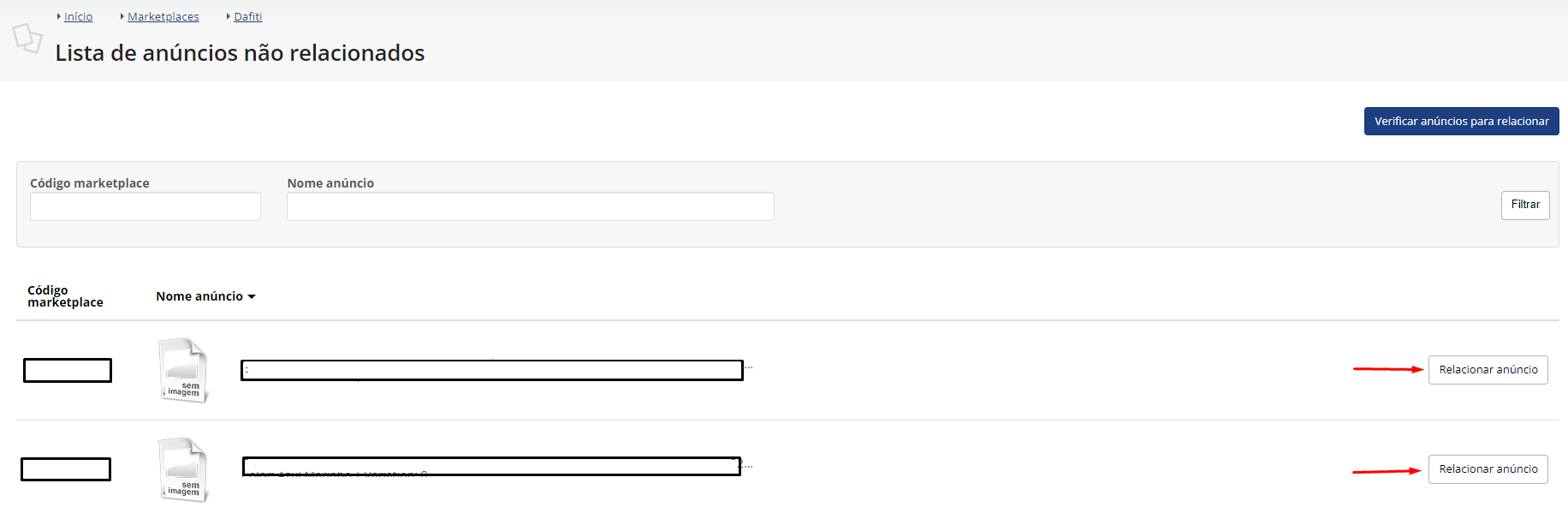The width and height of the screenshot is (1568, 519).
Task: Go to Início in the breadcrumb
Action: pos(78,16)
